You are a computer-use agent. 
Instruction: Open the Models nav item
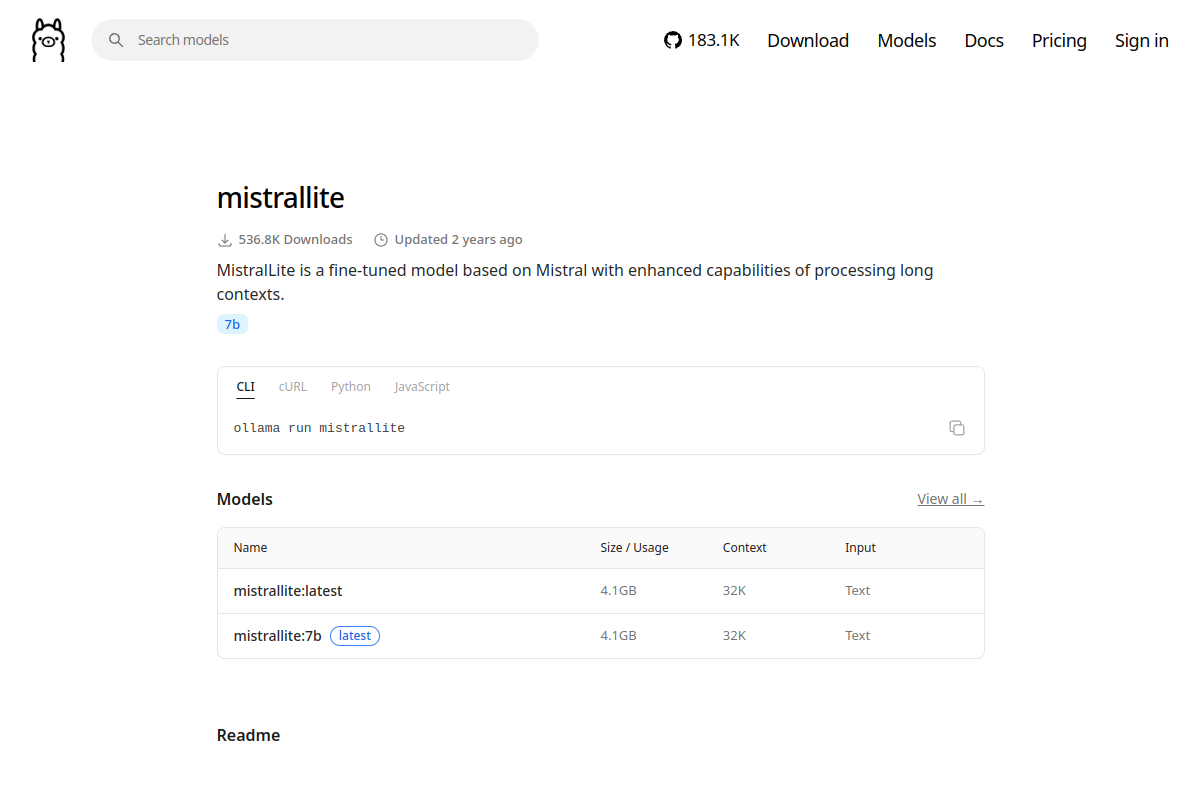click(x=907, y=40)
